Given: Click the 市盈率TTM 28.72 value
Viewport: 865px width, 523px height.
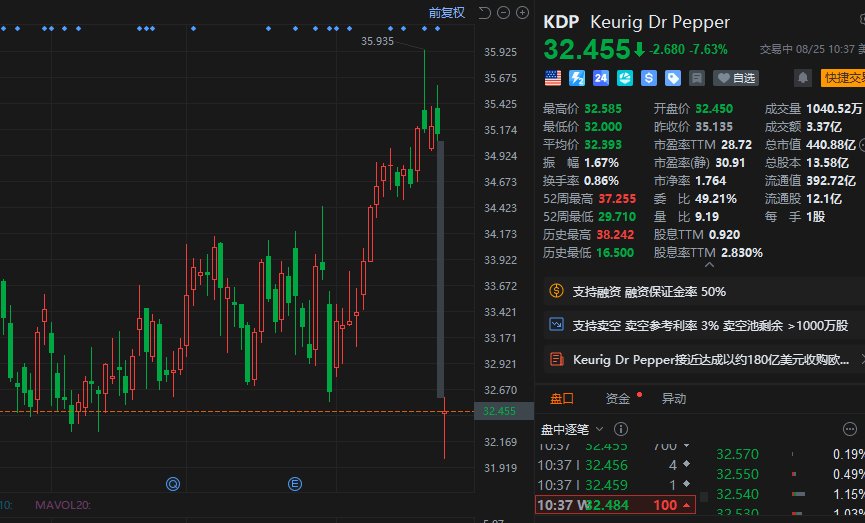Looking at the screenshot, I should pos(736,145).
